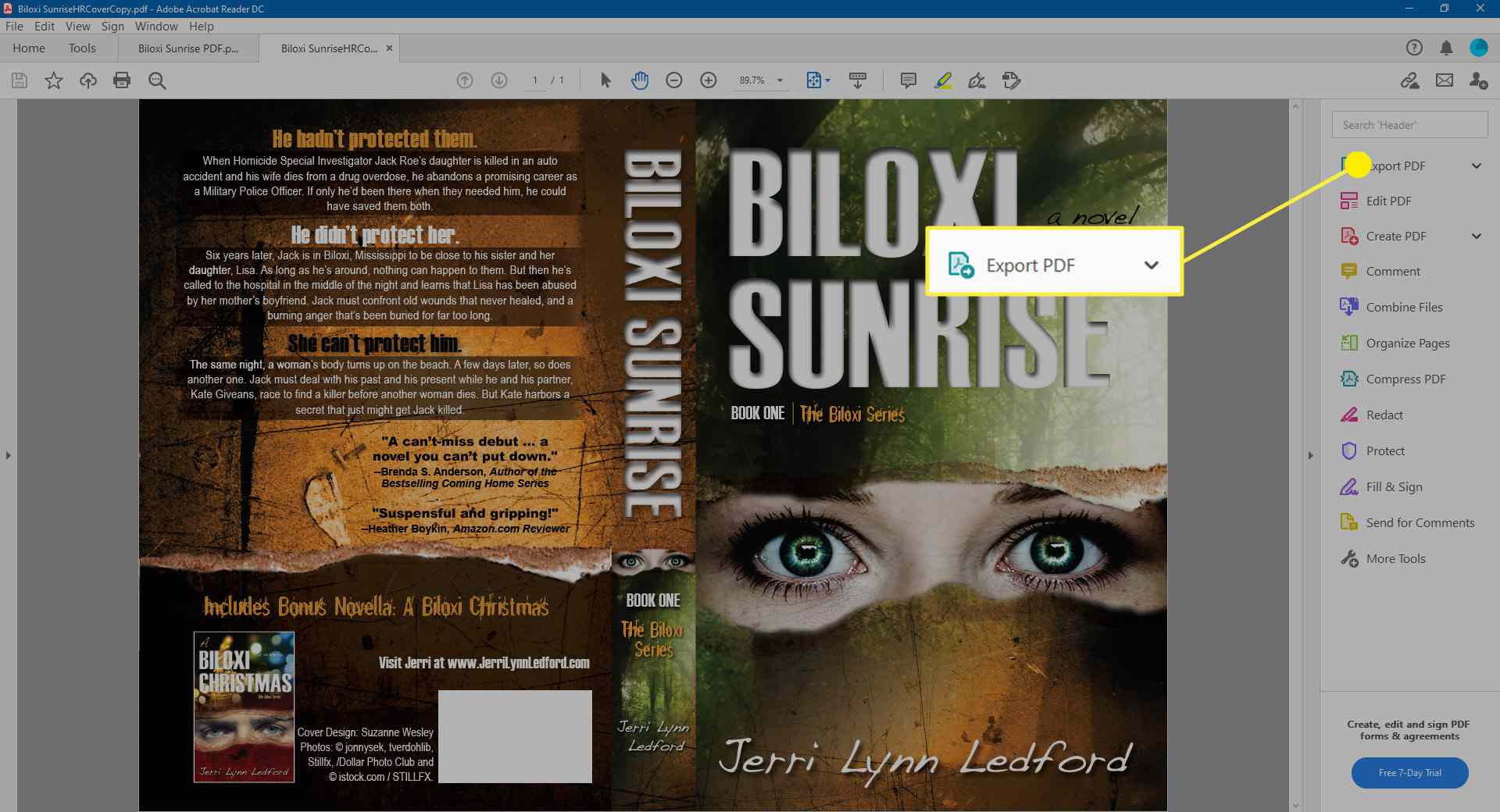Zoom in with the plus icon
Screen dimensions: 1500x812
pos(709,80)
